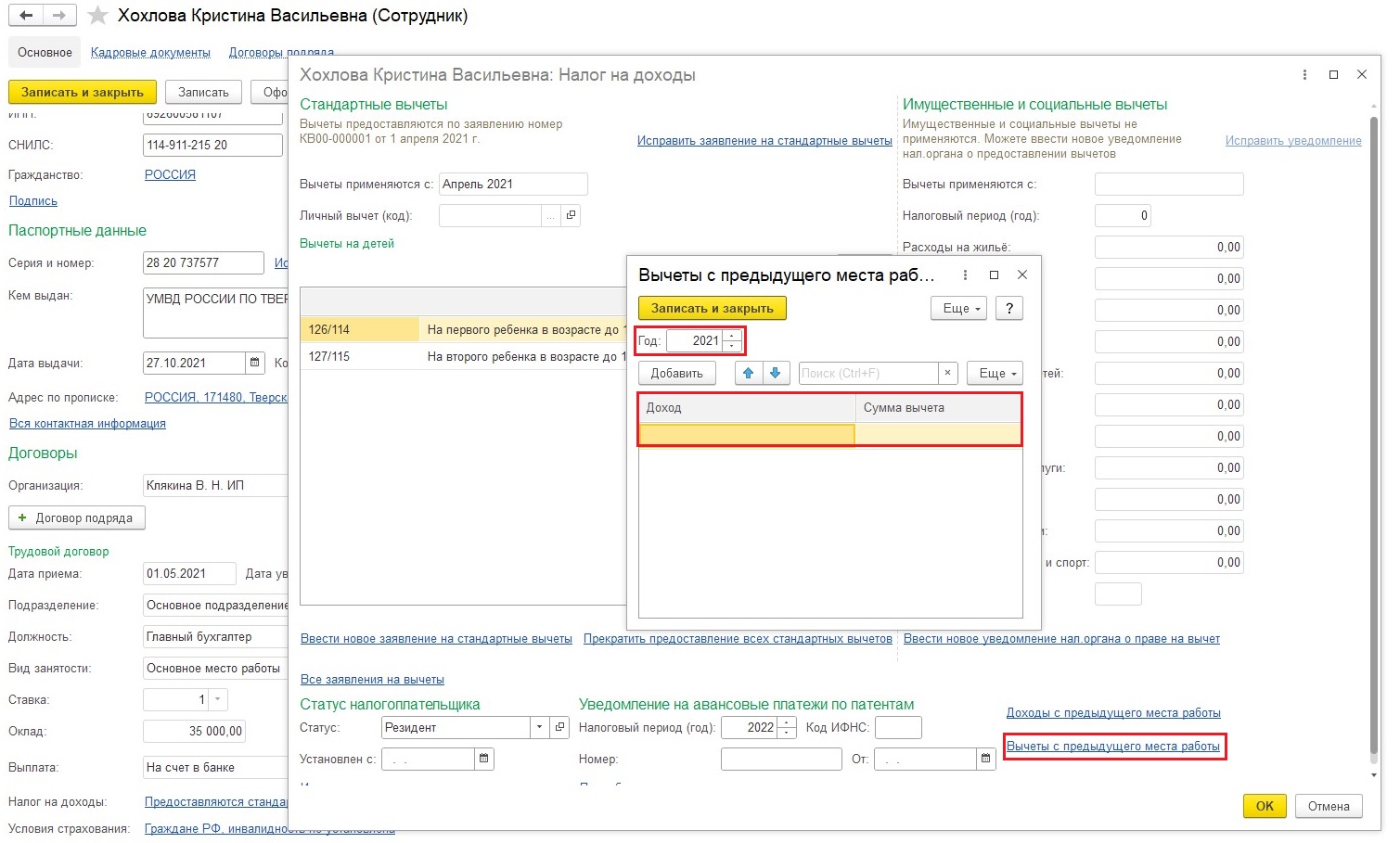Open selection ellipsis of Личный вычет field
The image size is (1400, 843).
(551, 215)
